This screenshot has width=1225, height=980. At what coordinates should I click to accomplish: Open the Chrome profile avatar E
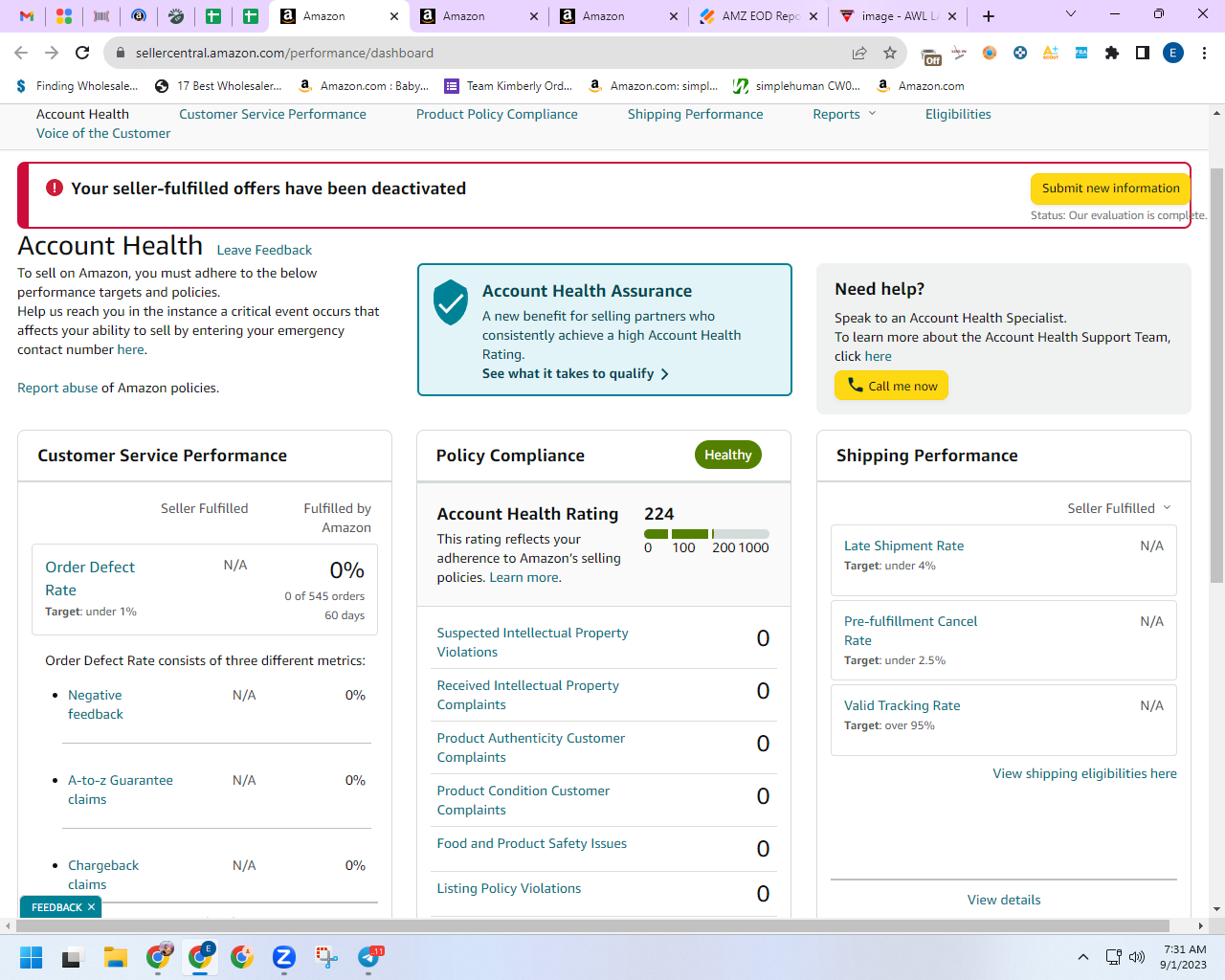point(1173,53)
